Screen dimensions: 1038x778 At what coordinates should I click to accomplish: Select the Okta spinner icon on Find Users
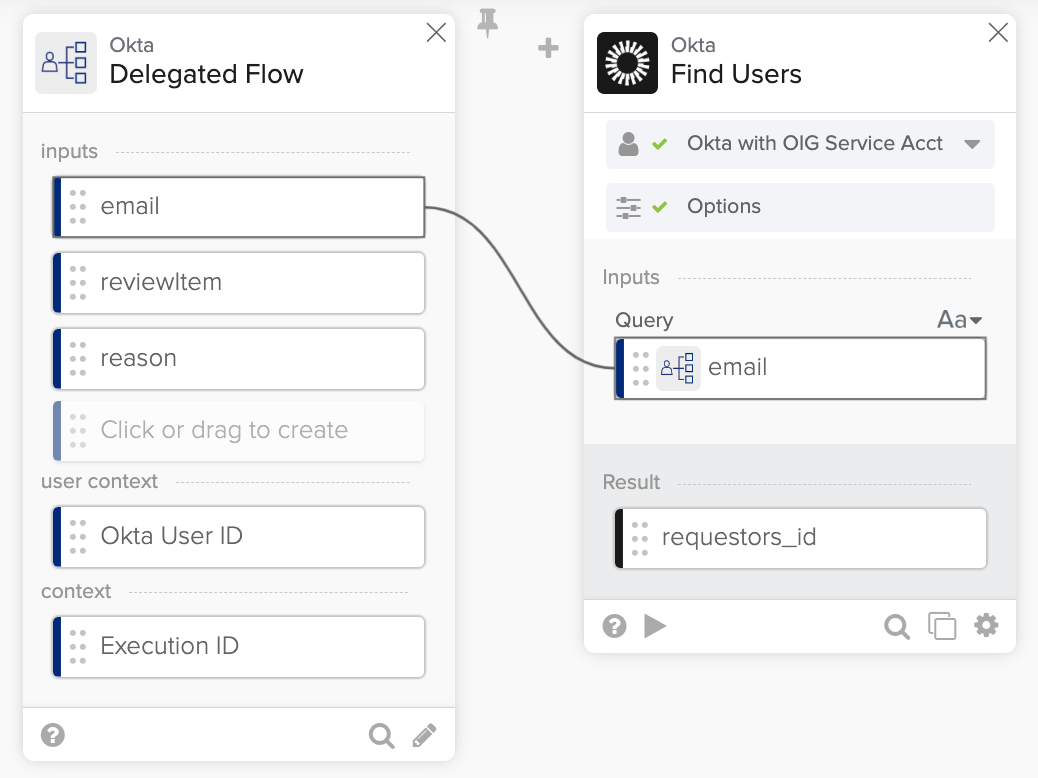point(627,63)
